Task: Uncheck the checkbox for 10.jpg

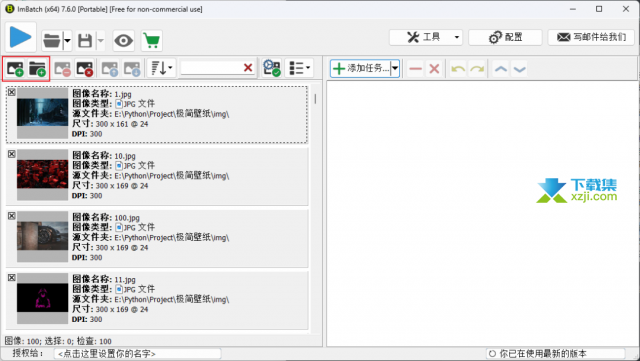Action: click(x=12, y=154)
